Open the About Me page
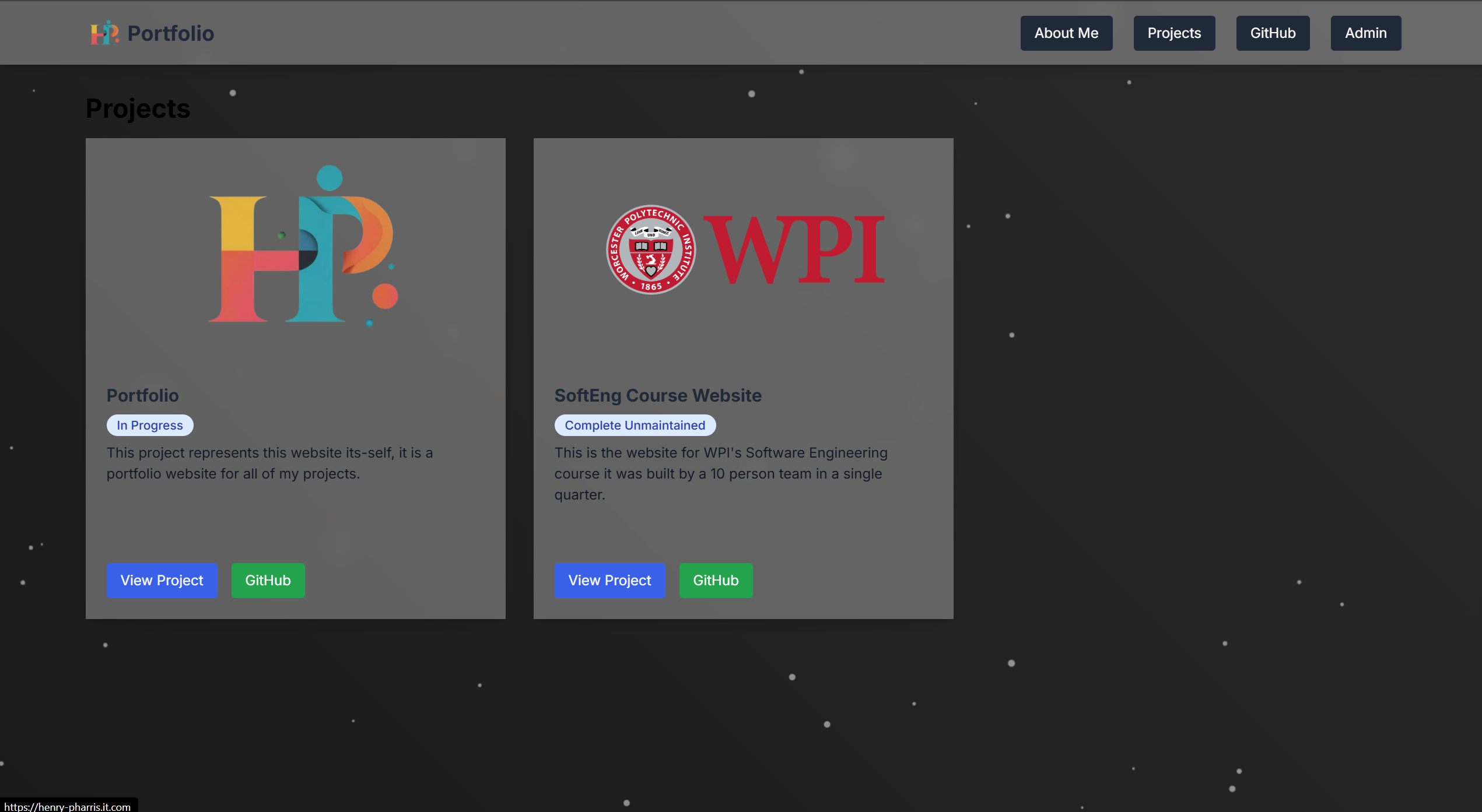1482x812 pixels. point(1066,33)
